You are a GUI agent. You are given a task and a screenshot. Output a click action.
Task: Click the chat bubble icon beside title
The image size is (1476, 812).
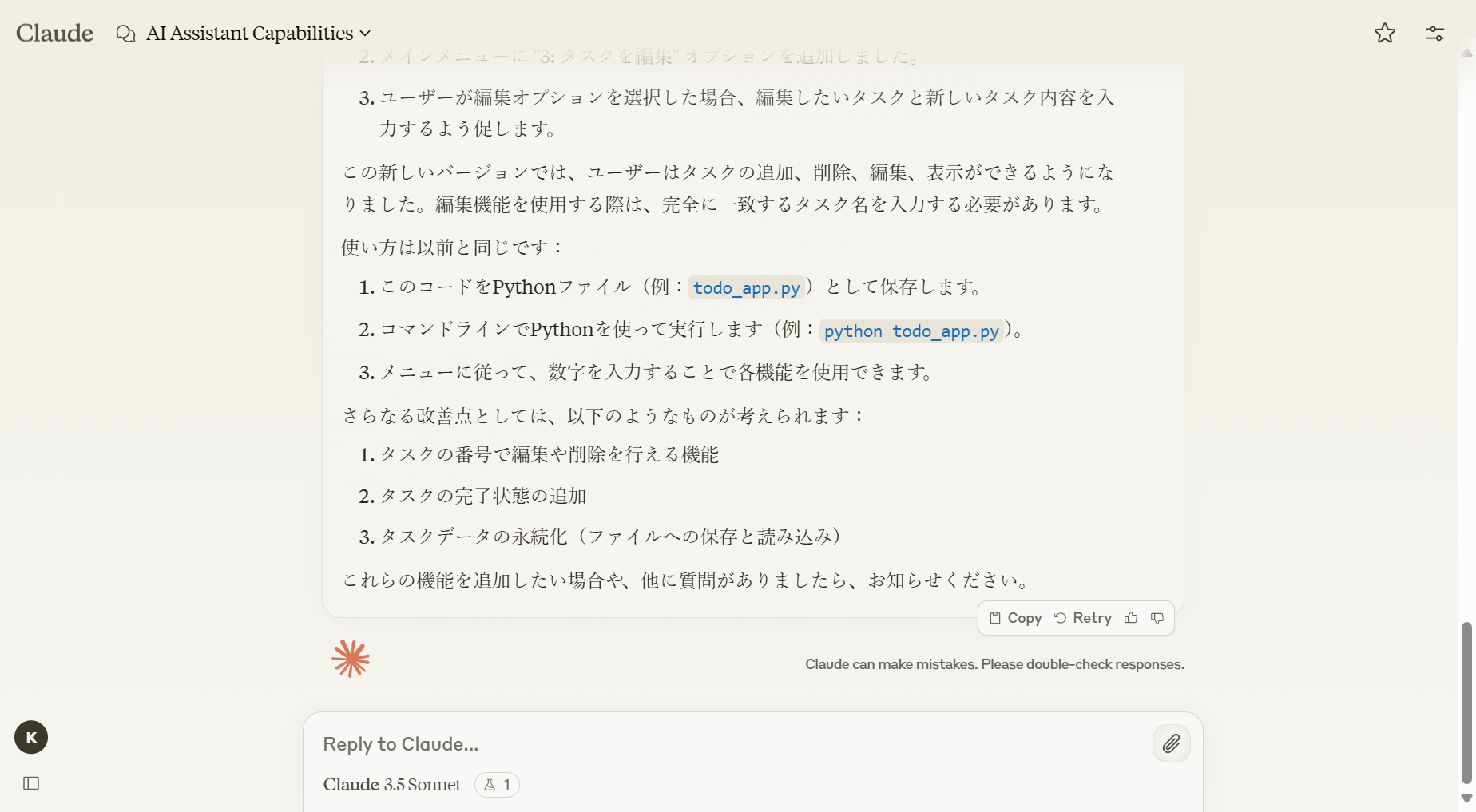(x=125, y=34)
